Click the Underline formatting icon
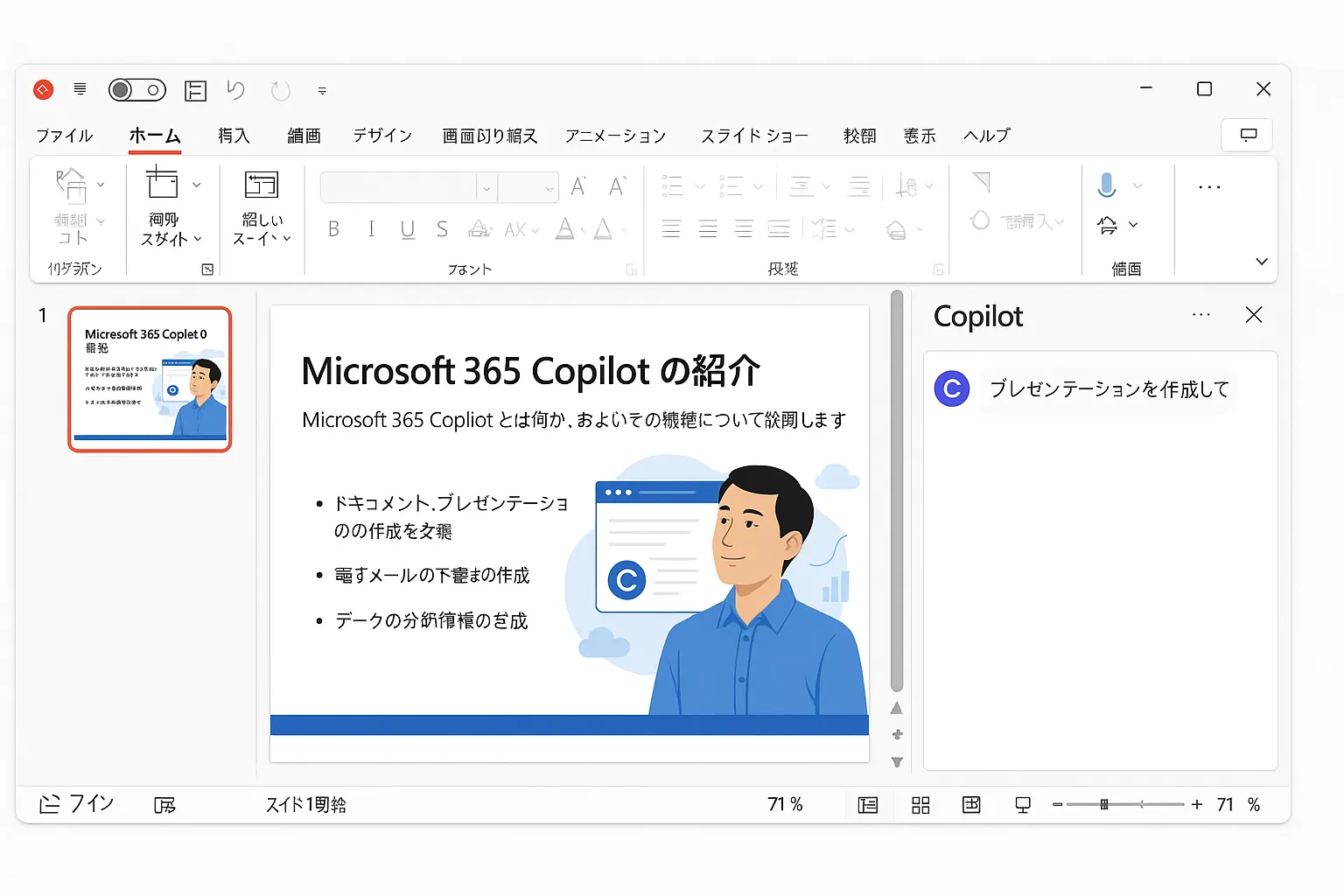The width and height of the screenshot is (1344, 896). click(407, 229)
